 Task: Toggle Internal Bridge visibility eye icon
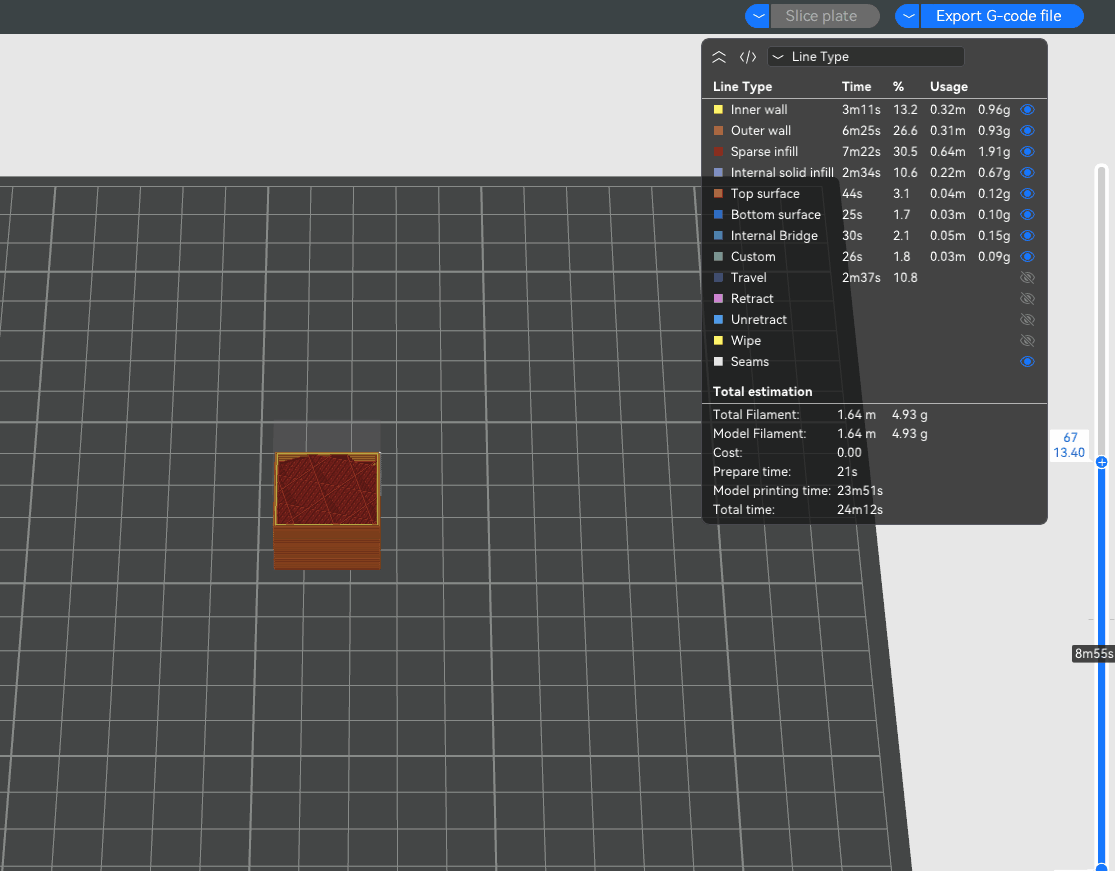[1027, 236]
